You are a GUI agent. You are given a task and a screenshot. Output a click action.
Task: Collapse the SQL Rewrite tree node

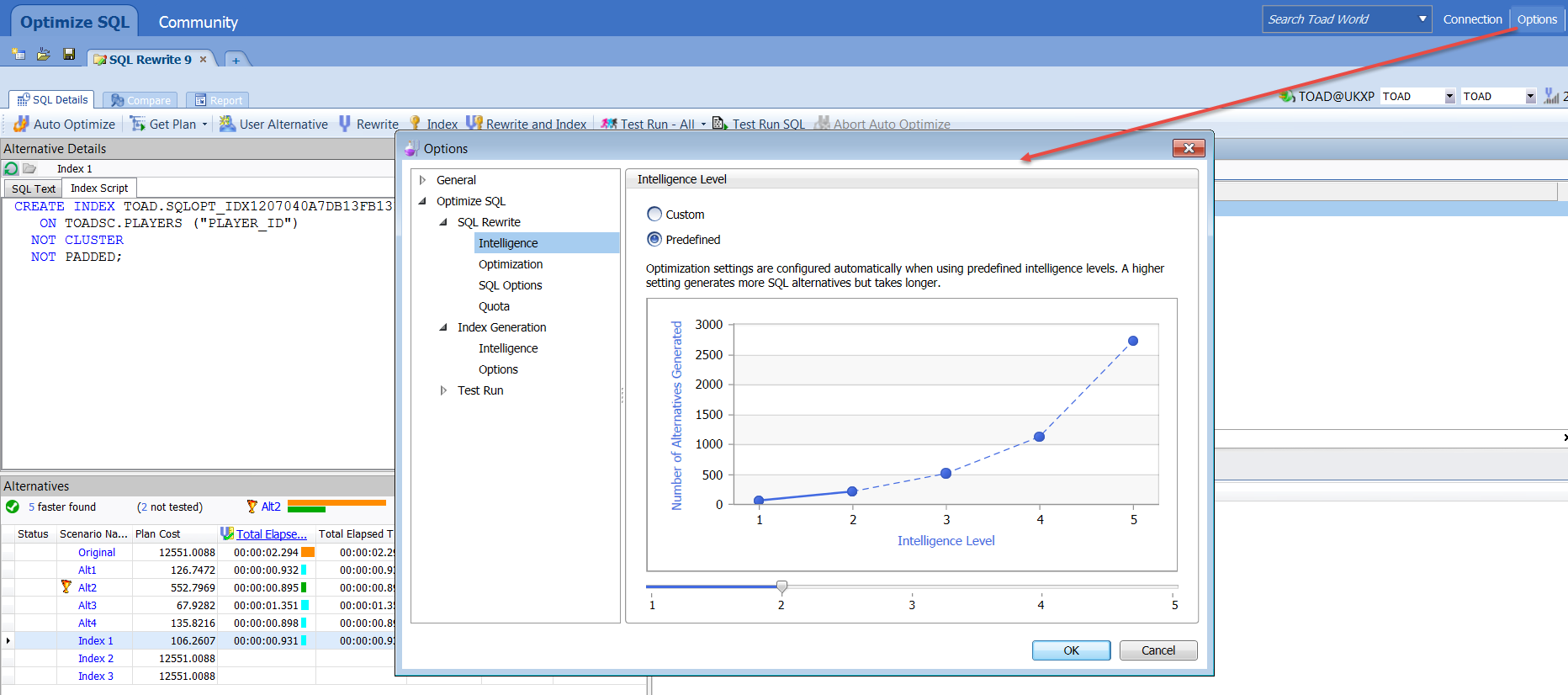coord(443,222)
